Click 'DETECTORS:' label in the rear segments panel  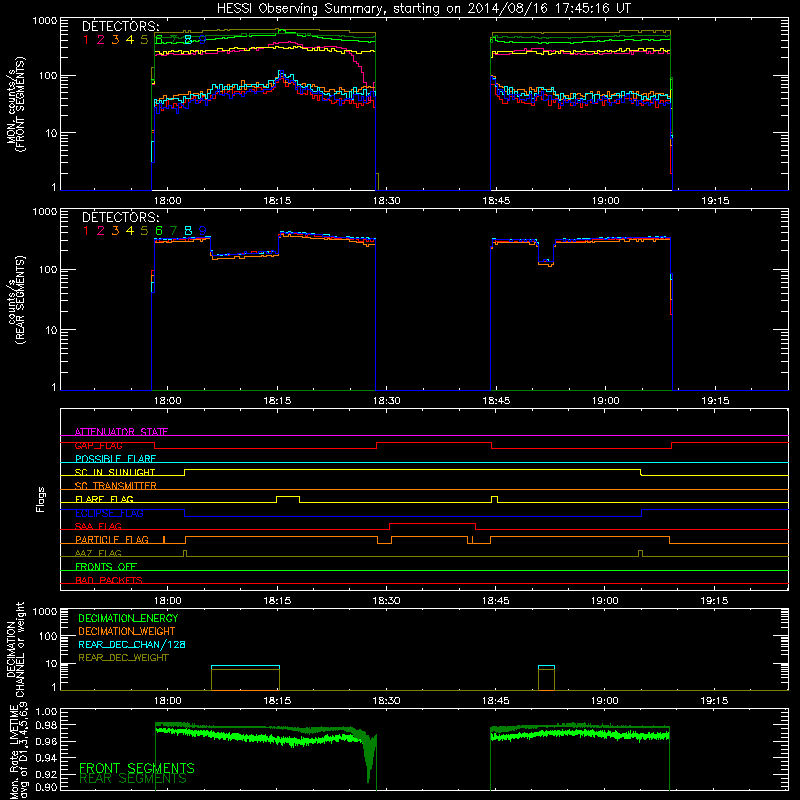point(120,217)
